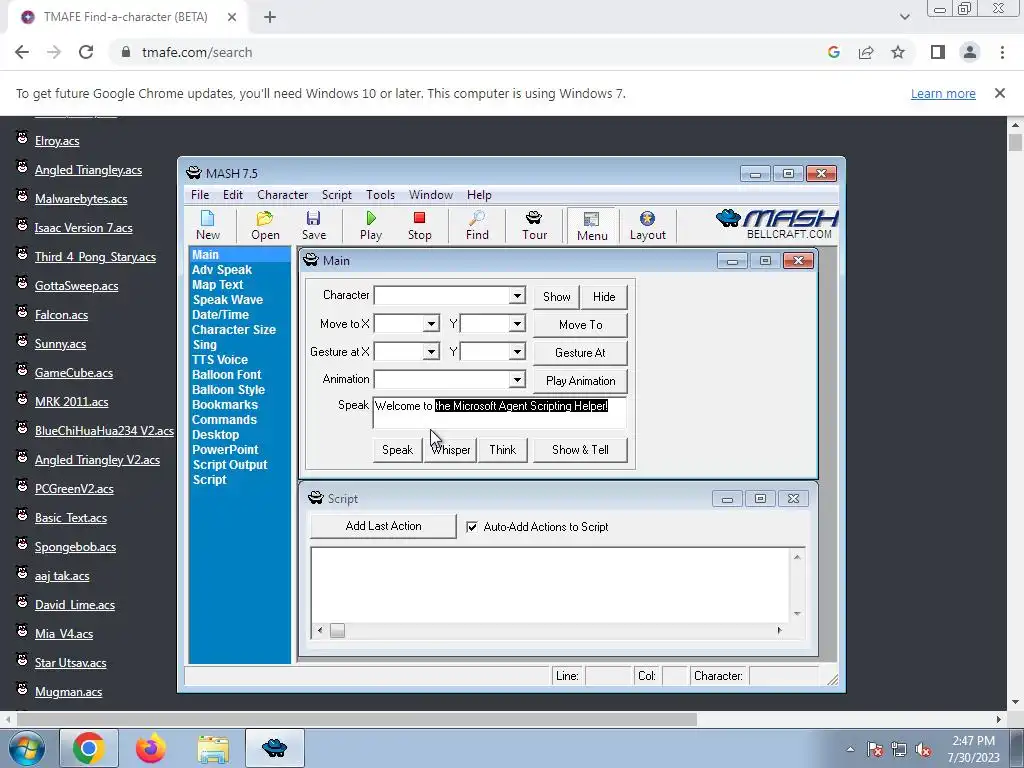
Task: Click the Script output text area
Action: coord(551,585)
